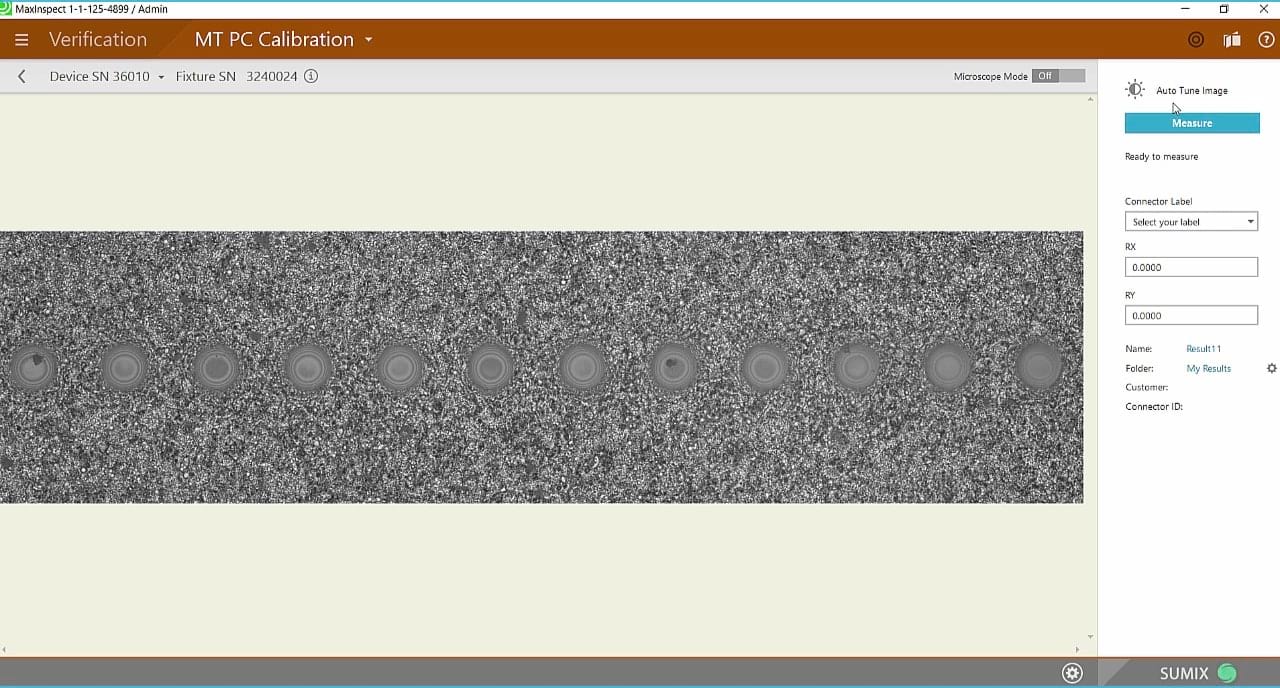This screenshot has height=688, width=1280.
Task: Click the vertical scrollbar down arrow
Action: coord(1090,636)
